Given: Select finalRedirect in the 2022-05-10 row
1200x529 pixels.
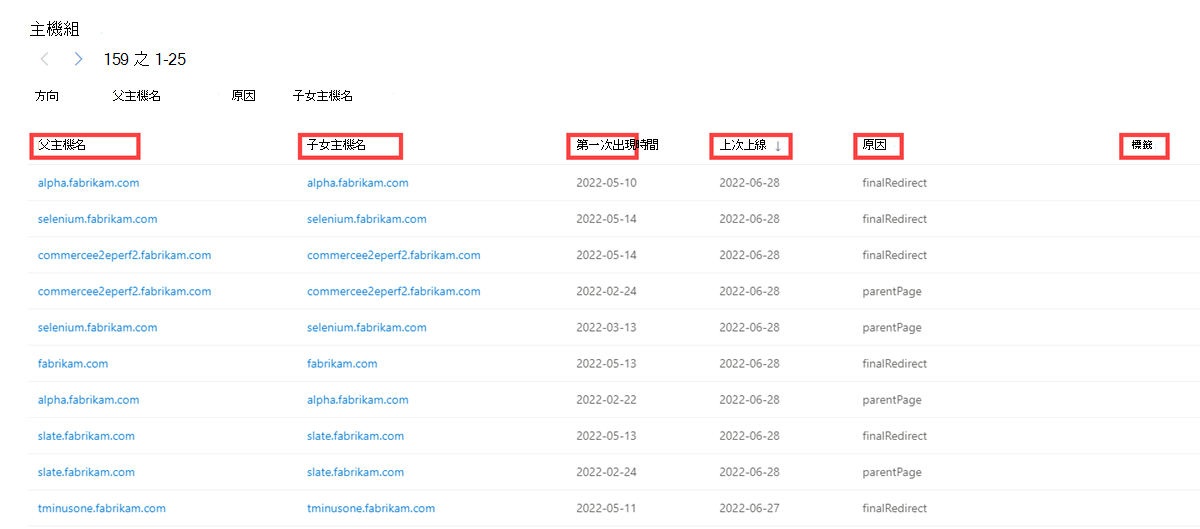Looking at the screenshot, I should coord(895,183).
